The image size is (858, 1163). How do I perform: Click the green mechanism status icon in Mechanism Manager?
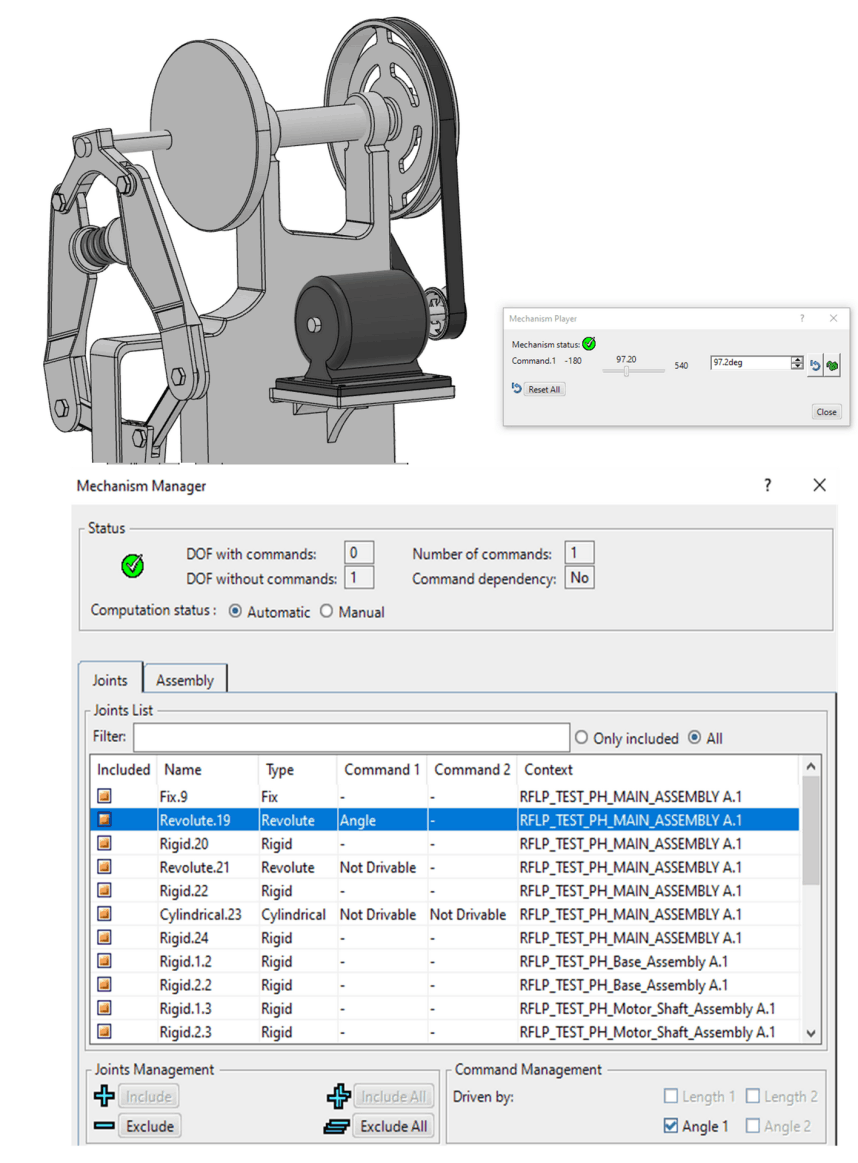pos(132,566)
